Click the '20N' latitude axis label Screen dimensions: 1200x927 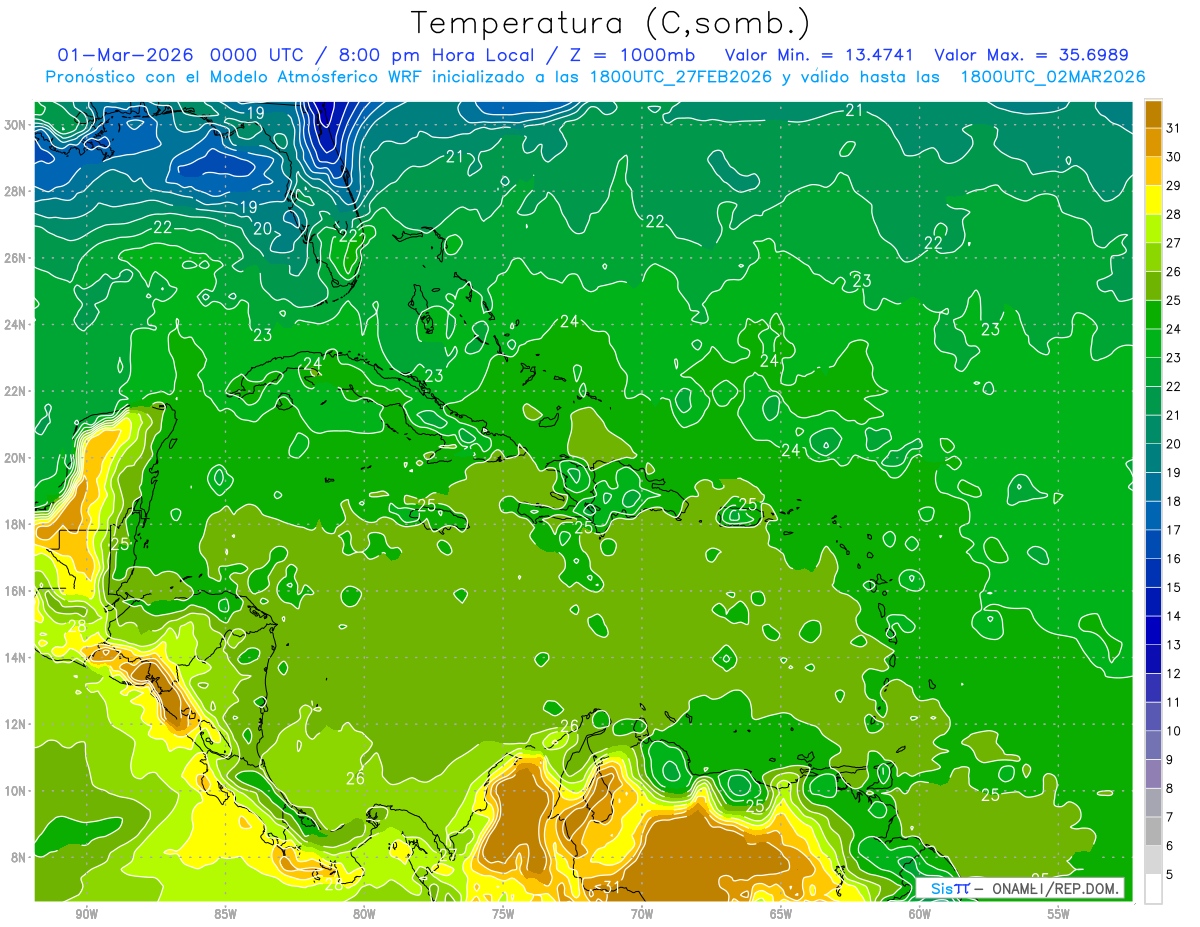15,458
